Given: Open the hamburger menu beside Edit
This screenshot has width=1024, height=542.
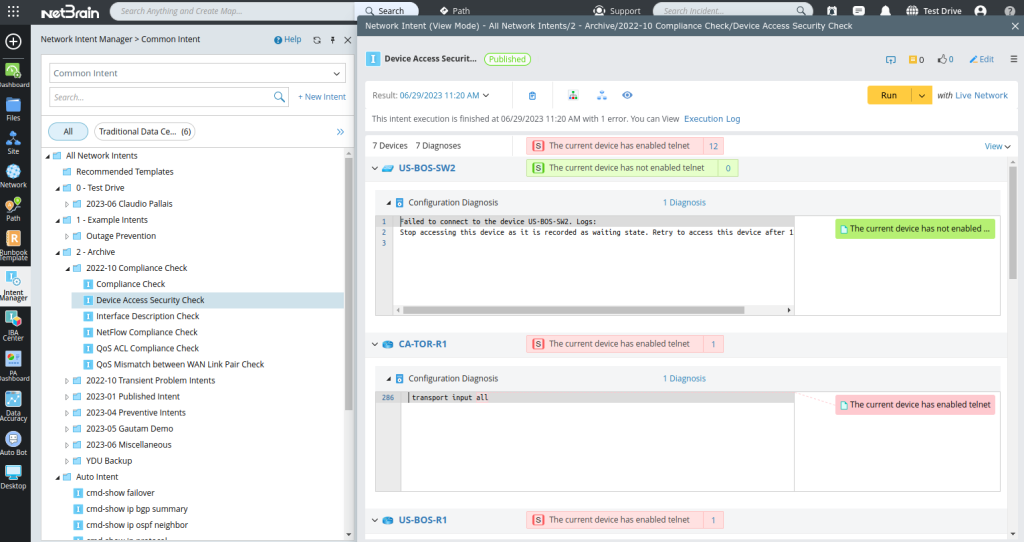Looking at the screenshot, I should 1014,59.
